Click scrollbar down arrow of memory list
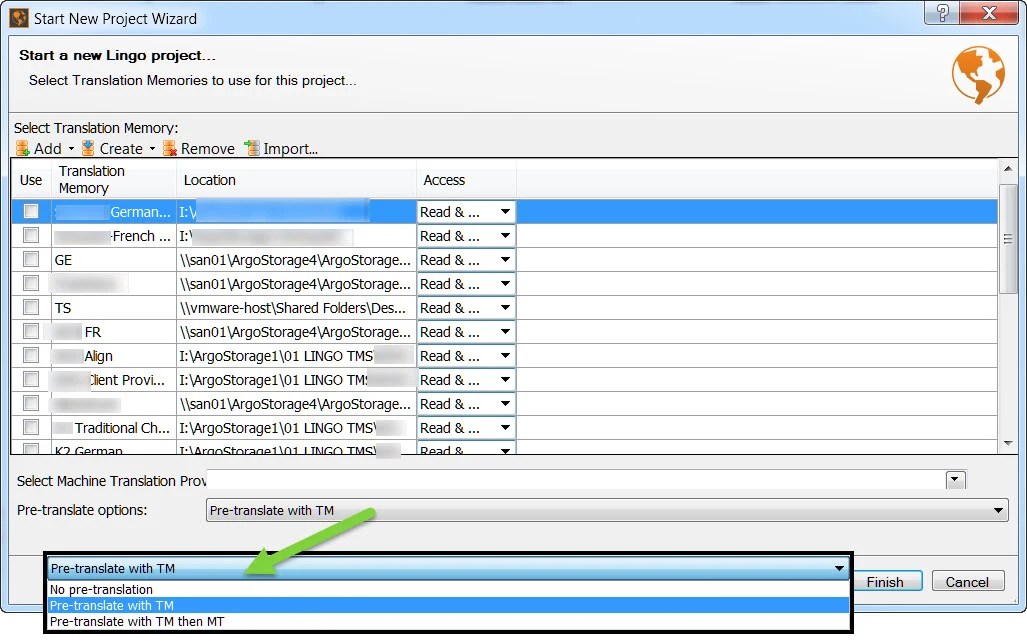This screenshot has height=643, width=1027. pyautogui.click(x=1008, y=443)
